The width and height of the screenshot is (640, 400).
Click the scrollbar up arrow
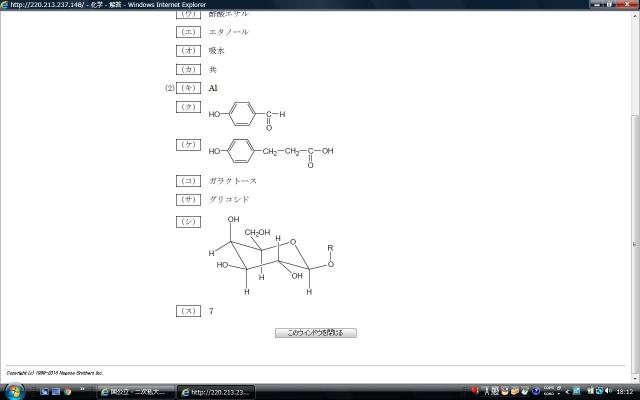click(x=636, y=16)
